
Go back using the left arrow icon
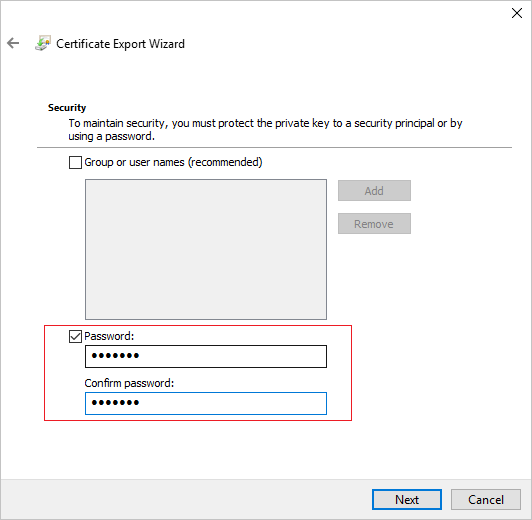(13, 43)
